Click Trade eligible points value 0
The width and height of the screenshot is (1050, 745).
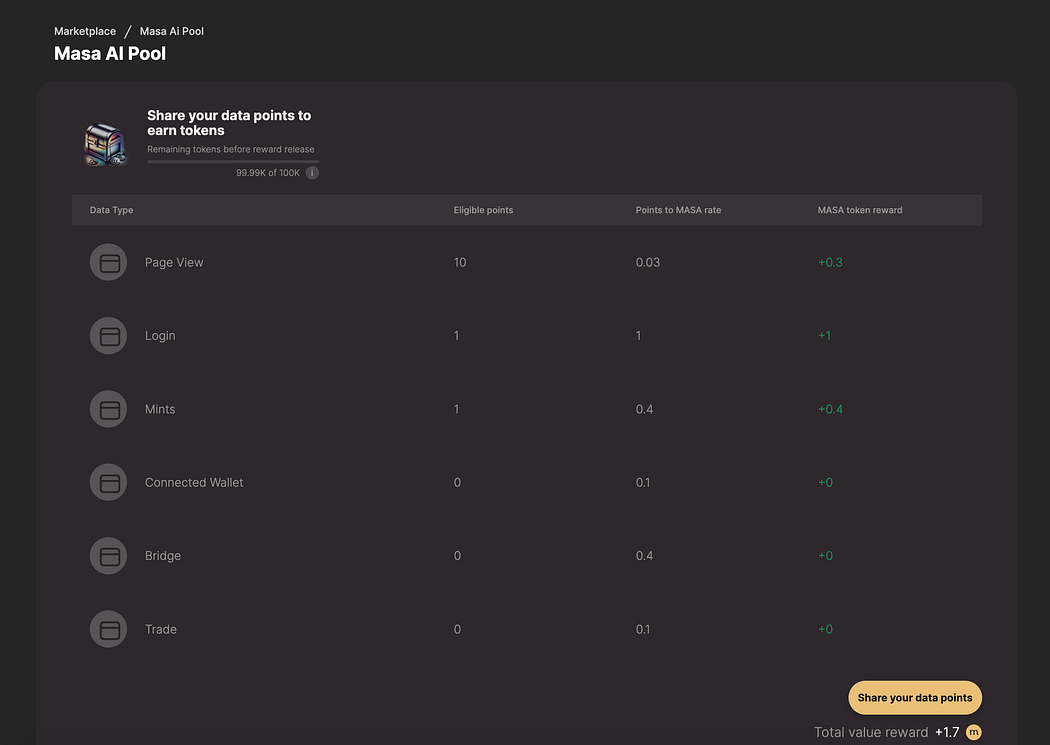pos(457,629)
